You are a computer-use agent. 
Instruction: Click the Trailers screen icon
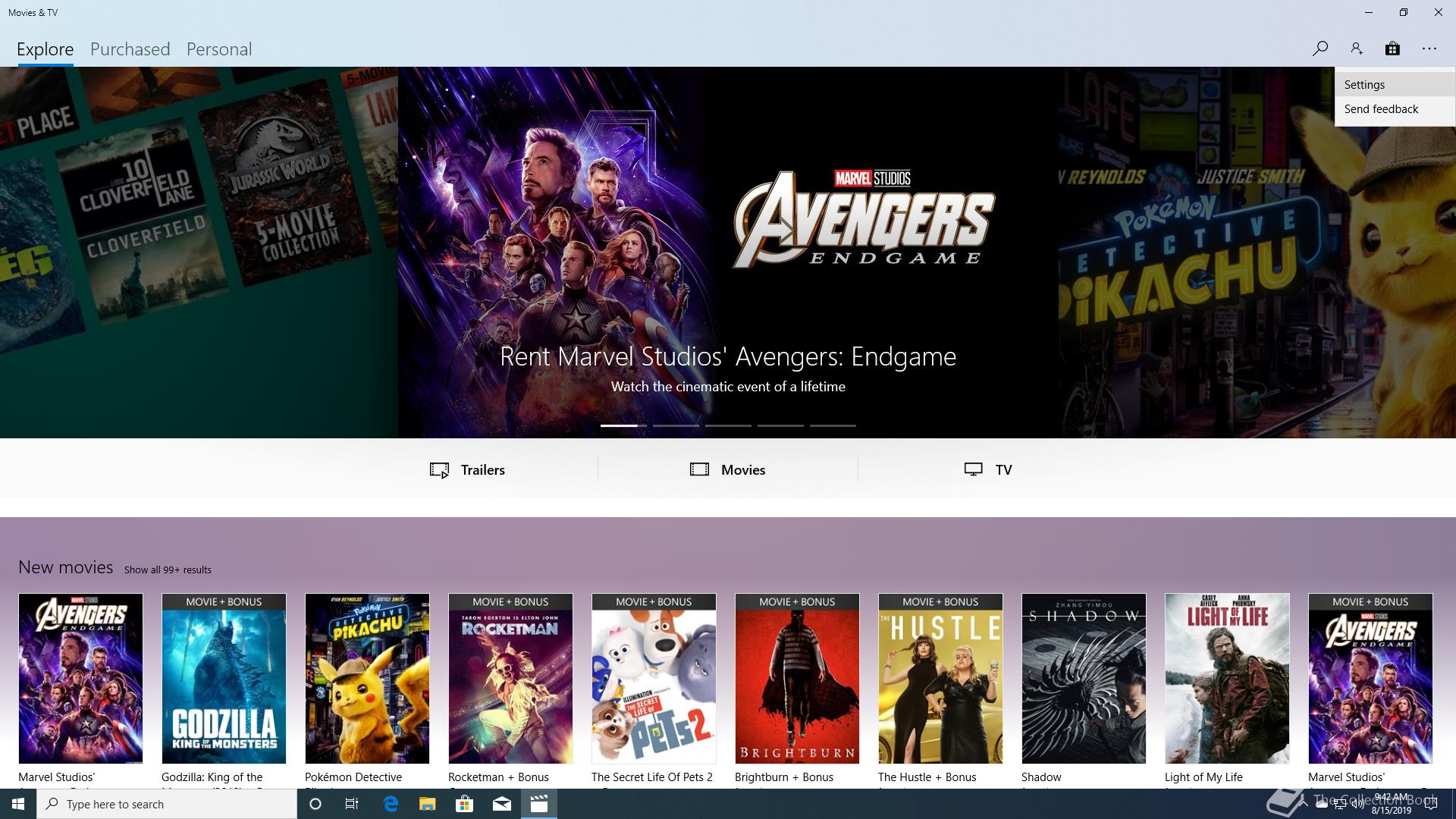click(439, 470)
